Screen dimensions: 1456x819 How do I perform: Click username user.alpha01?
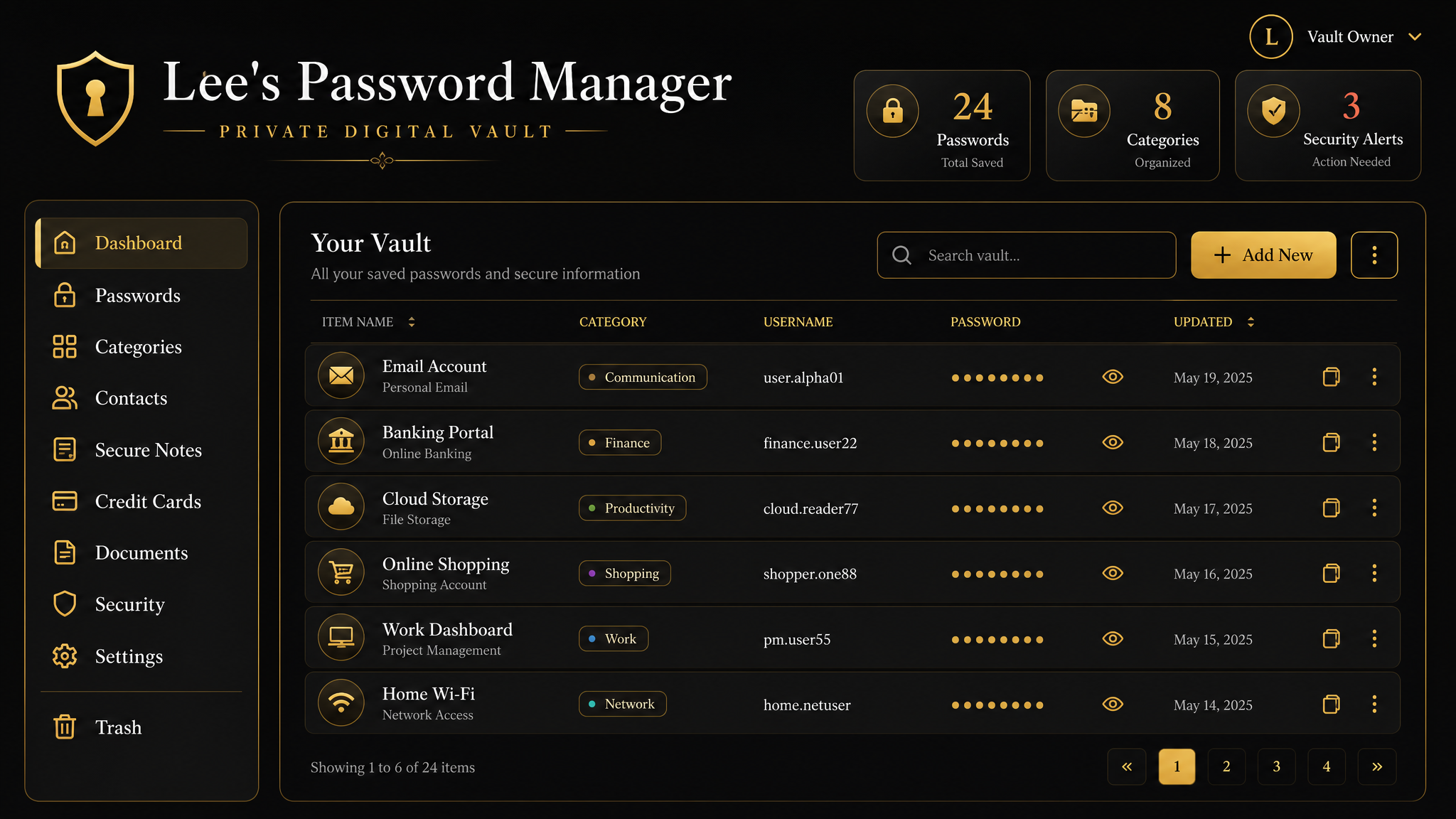(x=803, y=378)
